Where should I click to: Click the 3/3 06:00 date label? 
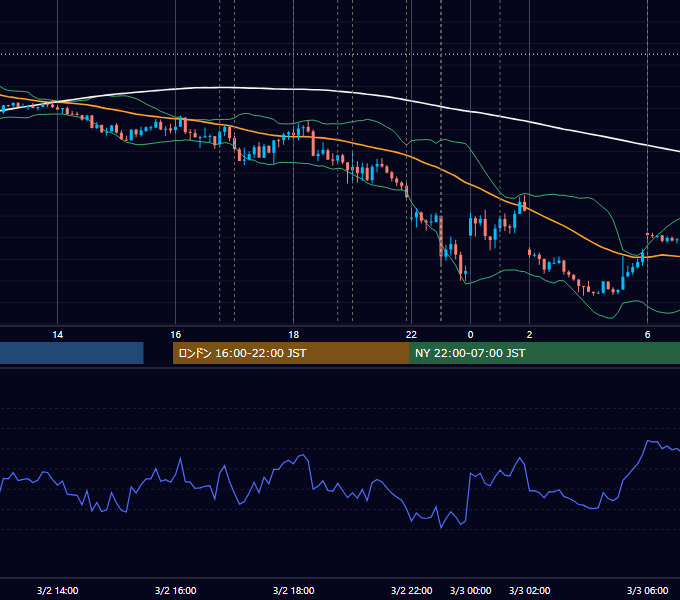[647, 590]
